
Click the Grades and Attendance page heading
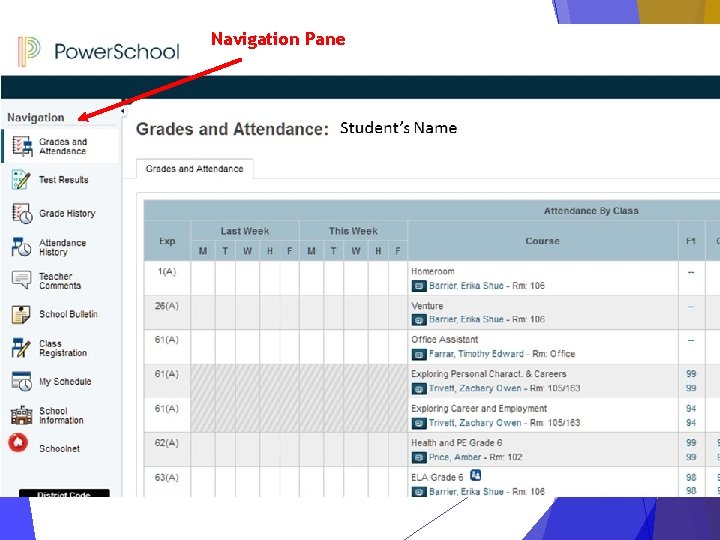(x=232, y=129)
